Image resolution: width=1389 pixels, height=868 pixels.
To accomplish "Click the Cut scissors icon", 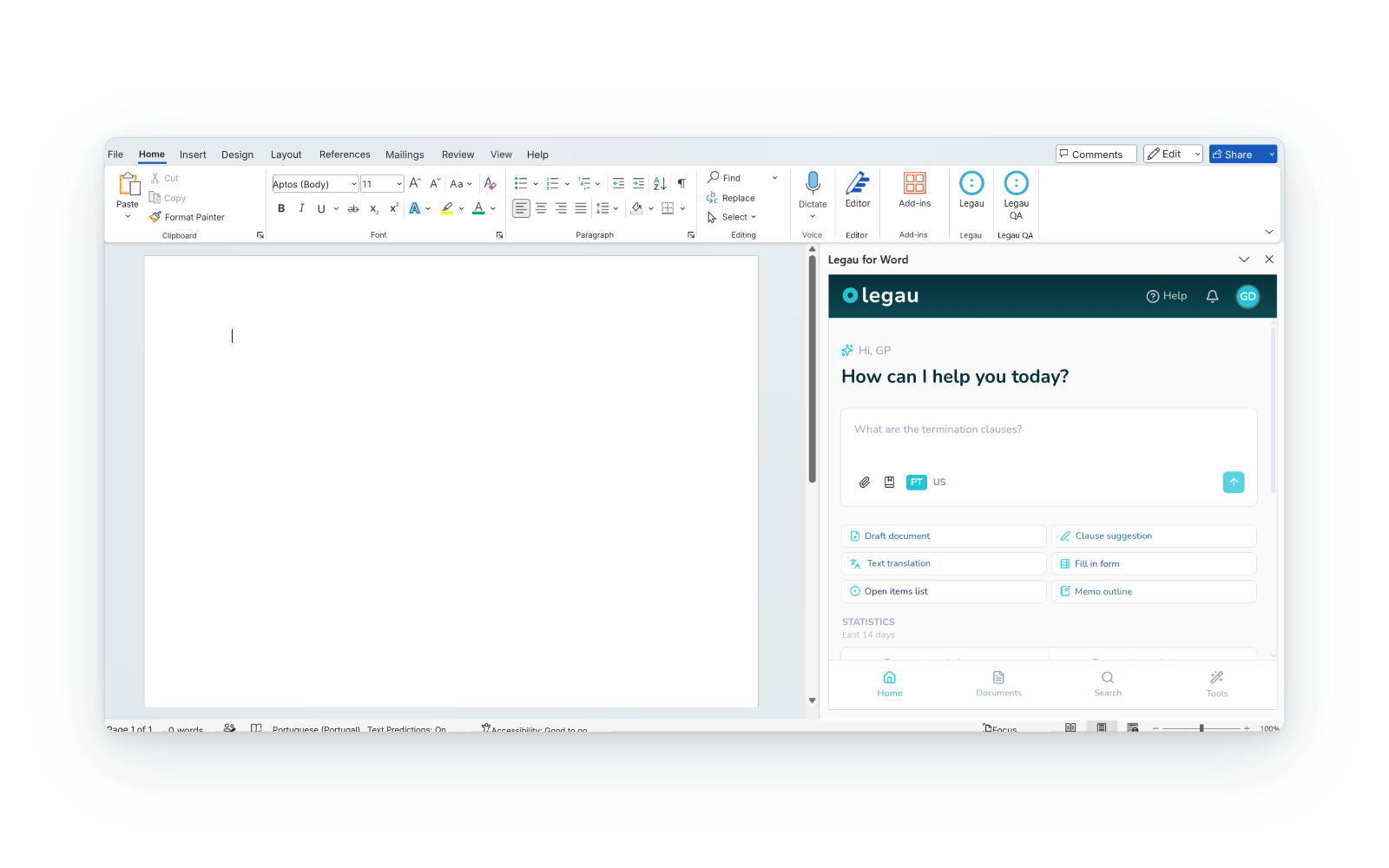I will pyautogui.click(x=155, y=178).
